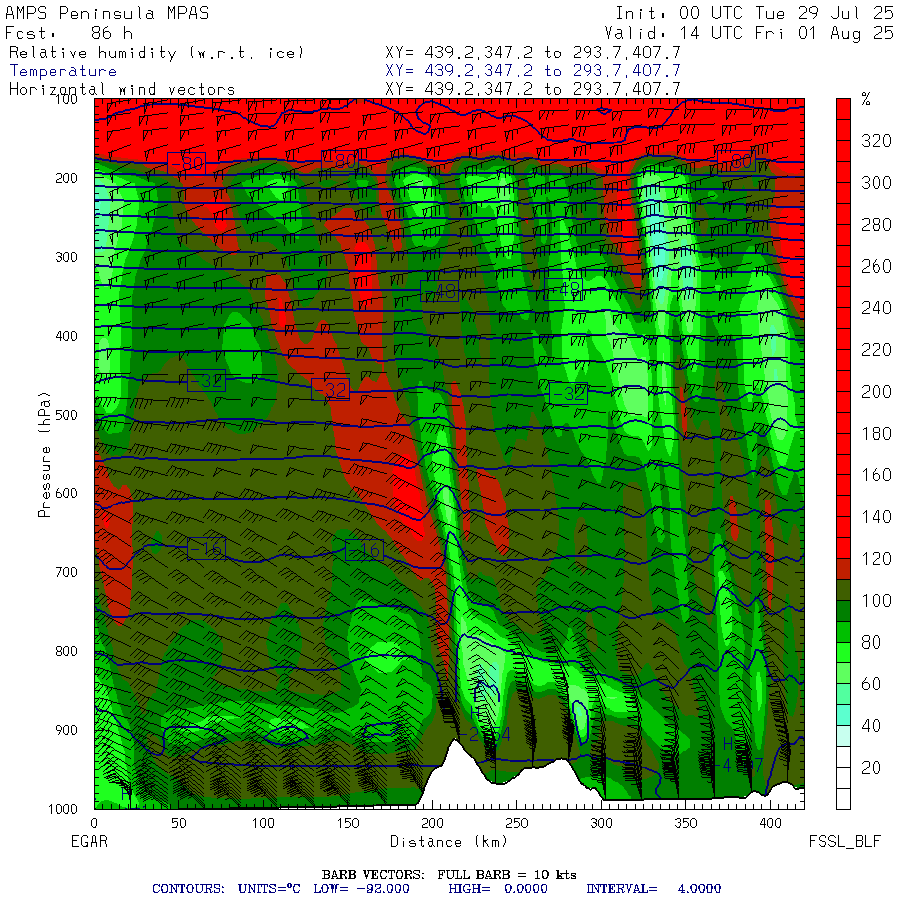The width and height of the screenshot is (900, 900).
Task: Click the 500 tick on the pressure axis
Action: (x=67, y=414)
